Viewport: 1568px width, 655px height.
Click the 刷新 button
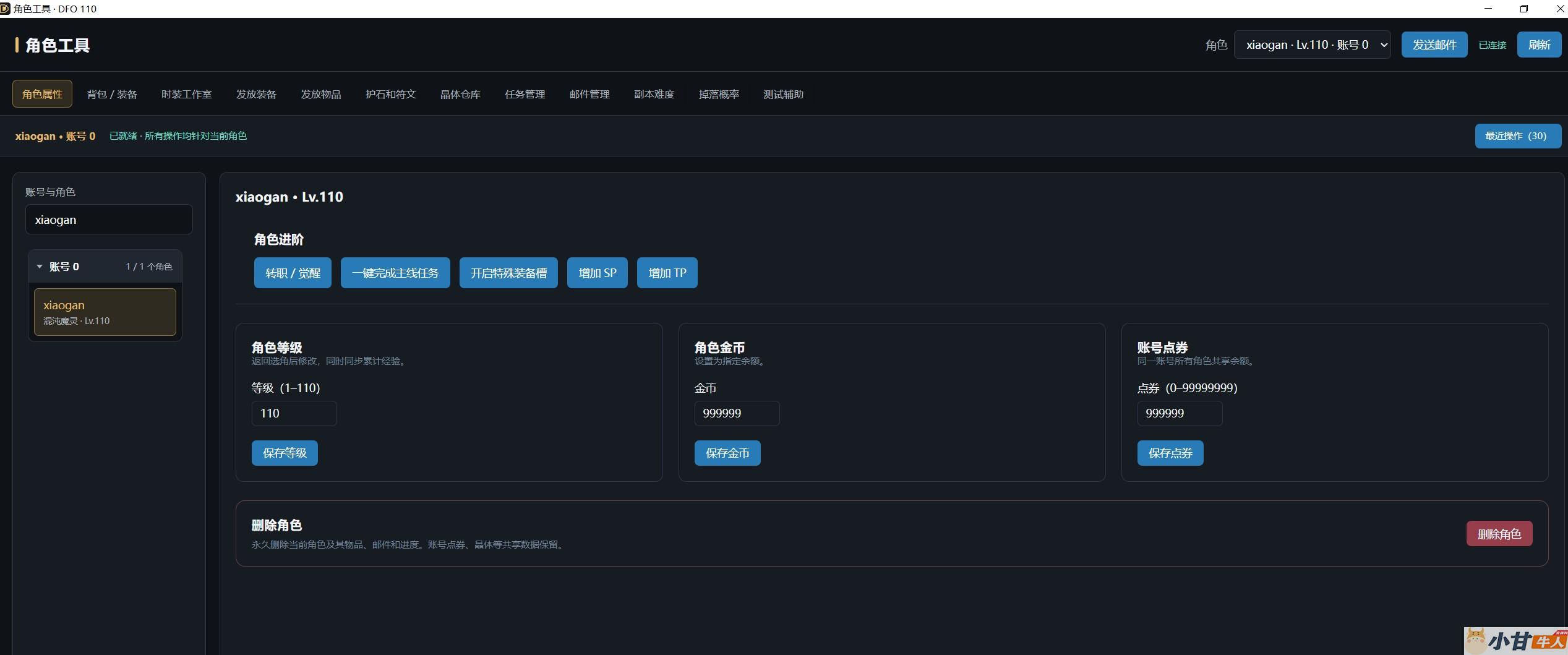[x=1539, y=45]
